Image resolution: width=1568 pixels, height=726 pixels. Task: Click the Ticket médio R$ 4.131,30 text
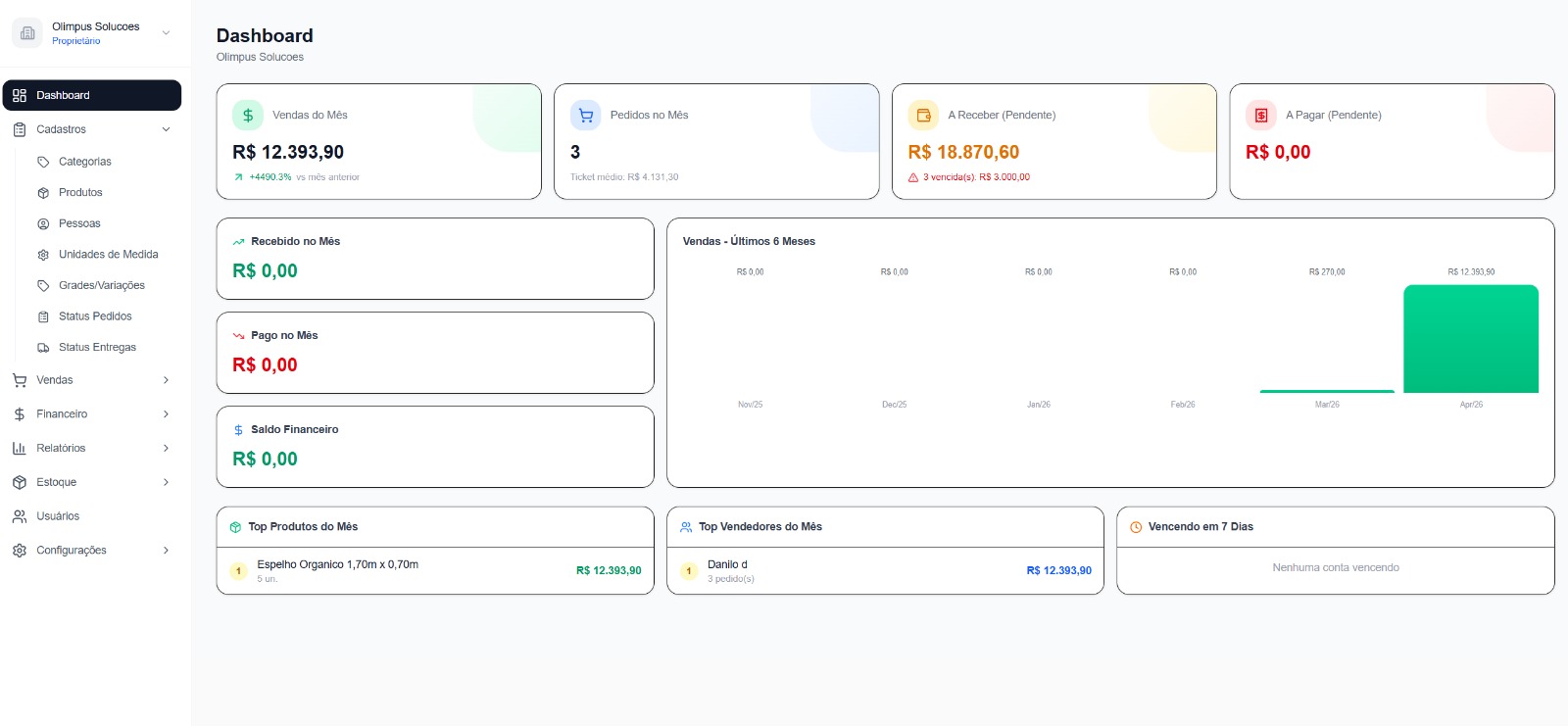point(624,177)
